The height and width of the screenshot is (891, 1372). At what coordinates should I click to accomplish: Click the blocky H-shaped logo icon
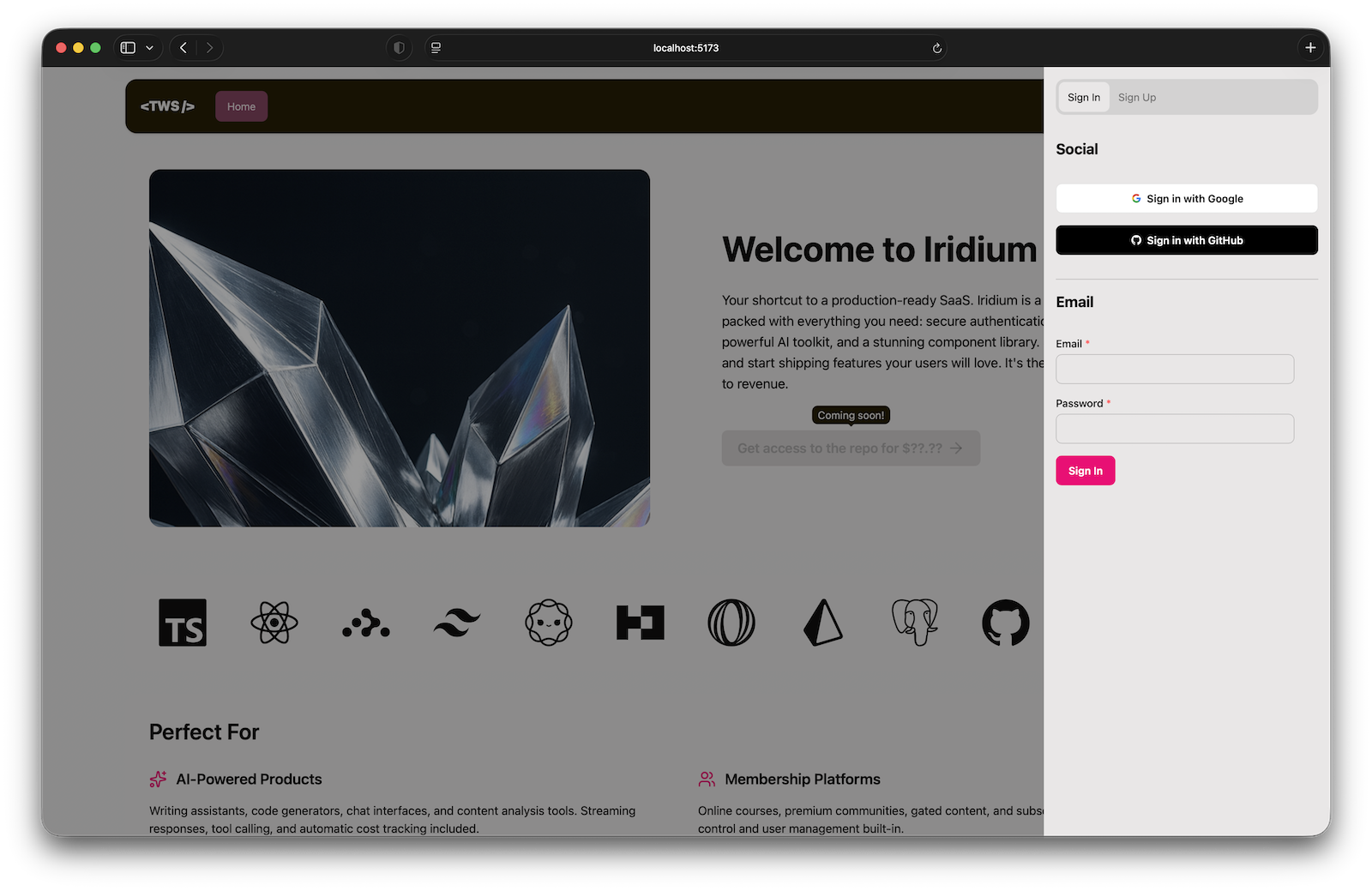point(641,623)
